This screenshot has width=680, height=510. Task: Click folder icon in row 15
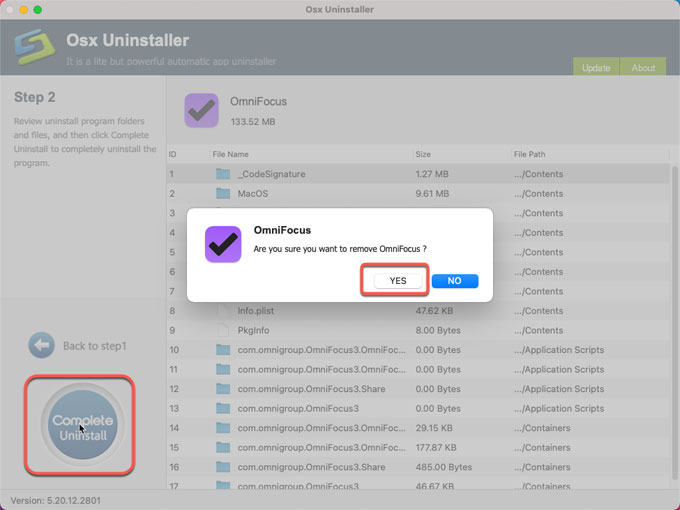[223, 447]
